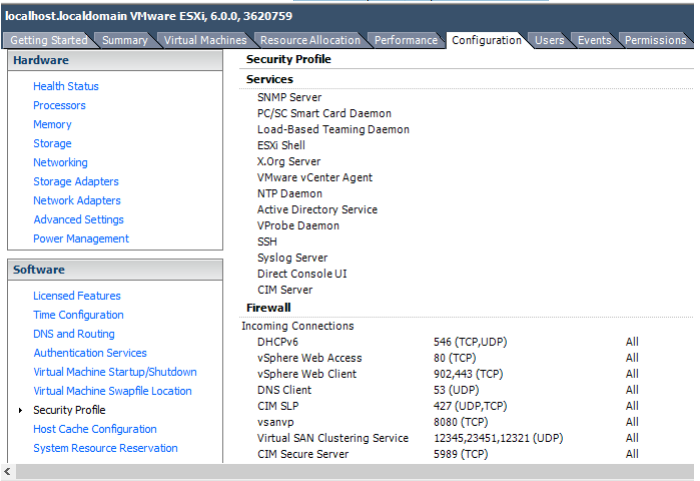Viewport: 700px width, 481px height.
Task: Open Authentication Services link
Action: coord(90,353)
